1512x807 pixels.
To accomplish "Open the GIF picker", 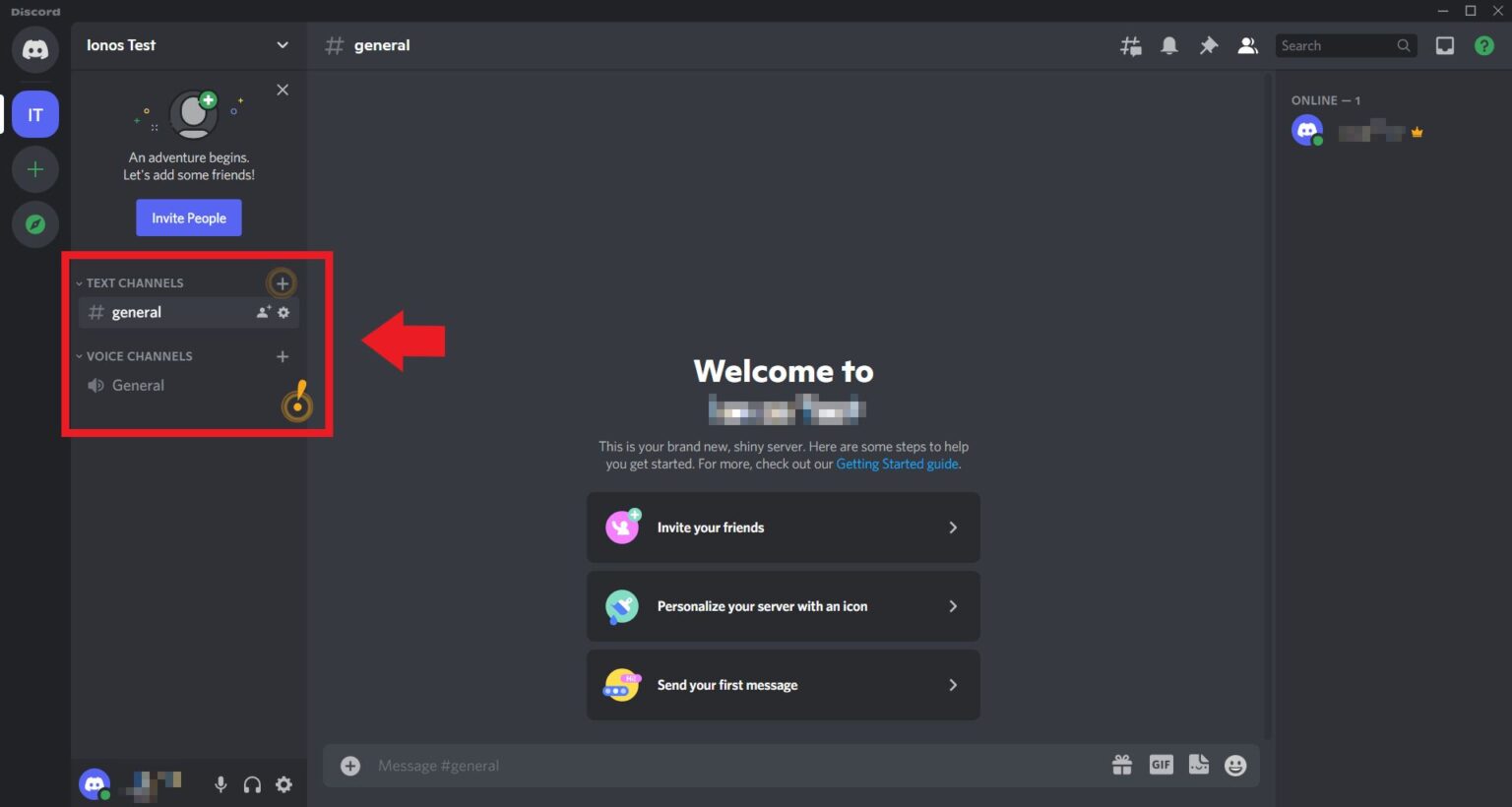I will click(x=1161, y=765).
